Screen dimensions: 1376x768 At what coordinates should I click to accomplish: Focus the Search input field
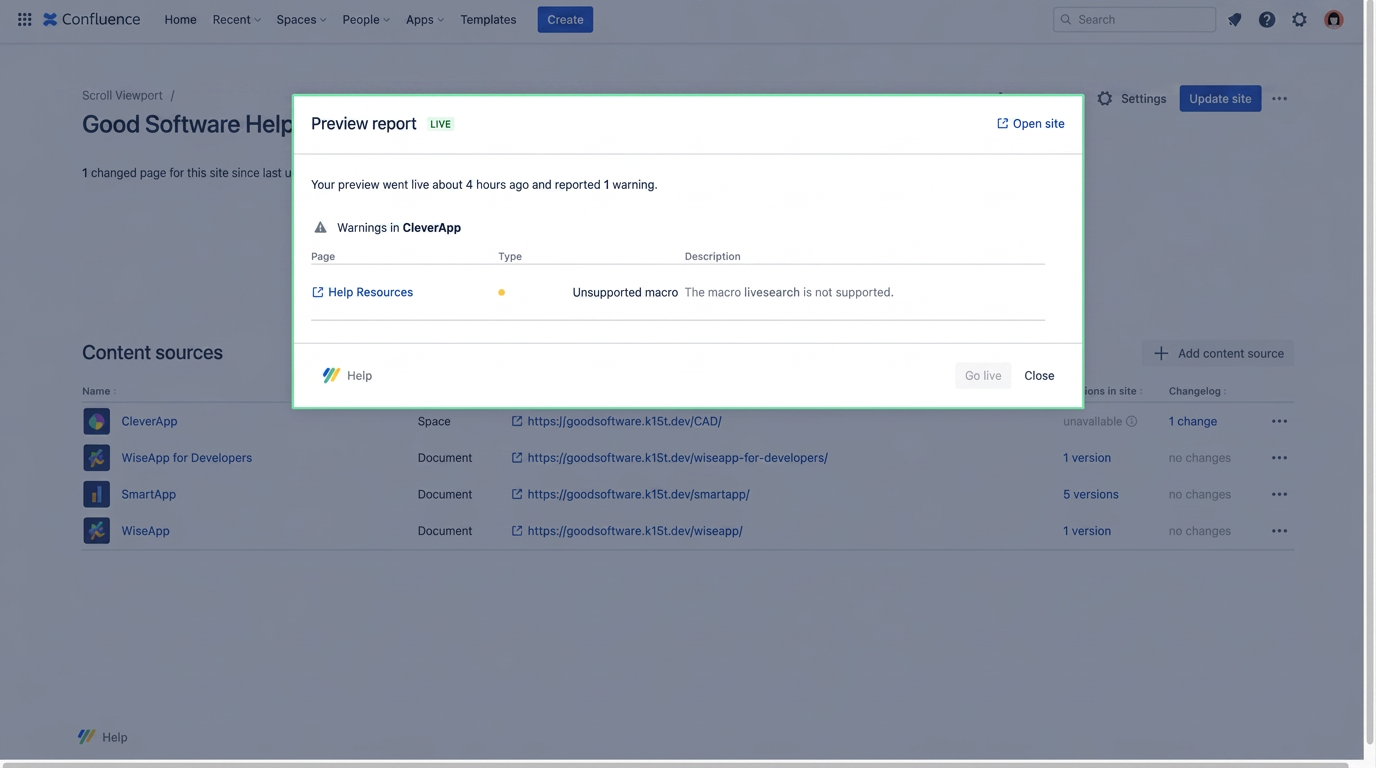click(x=1134, y=19)
